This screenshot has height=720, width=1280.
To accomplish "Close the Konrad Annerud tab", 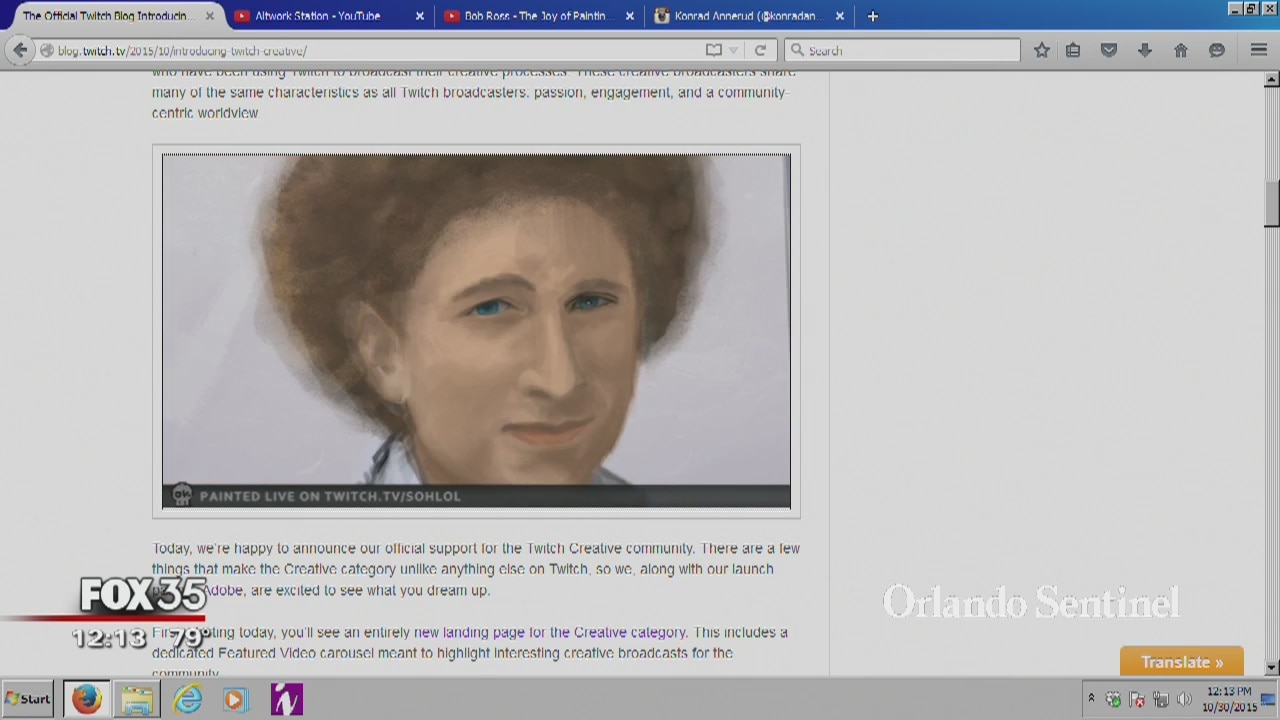I will point(840,16).
